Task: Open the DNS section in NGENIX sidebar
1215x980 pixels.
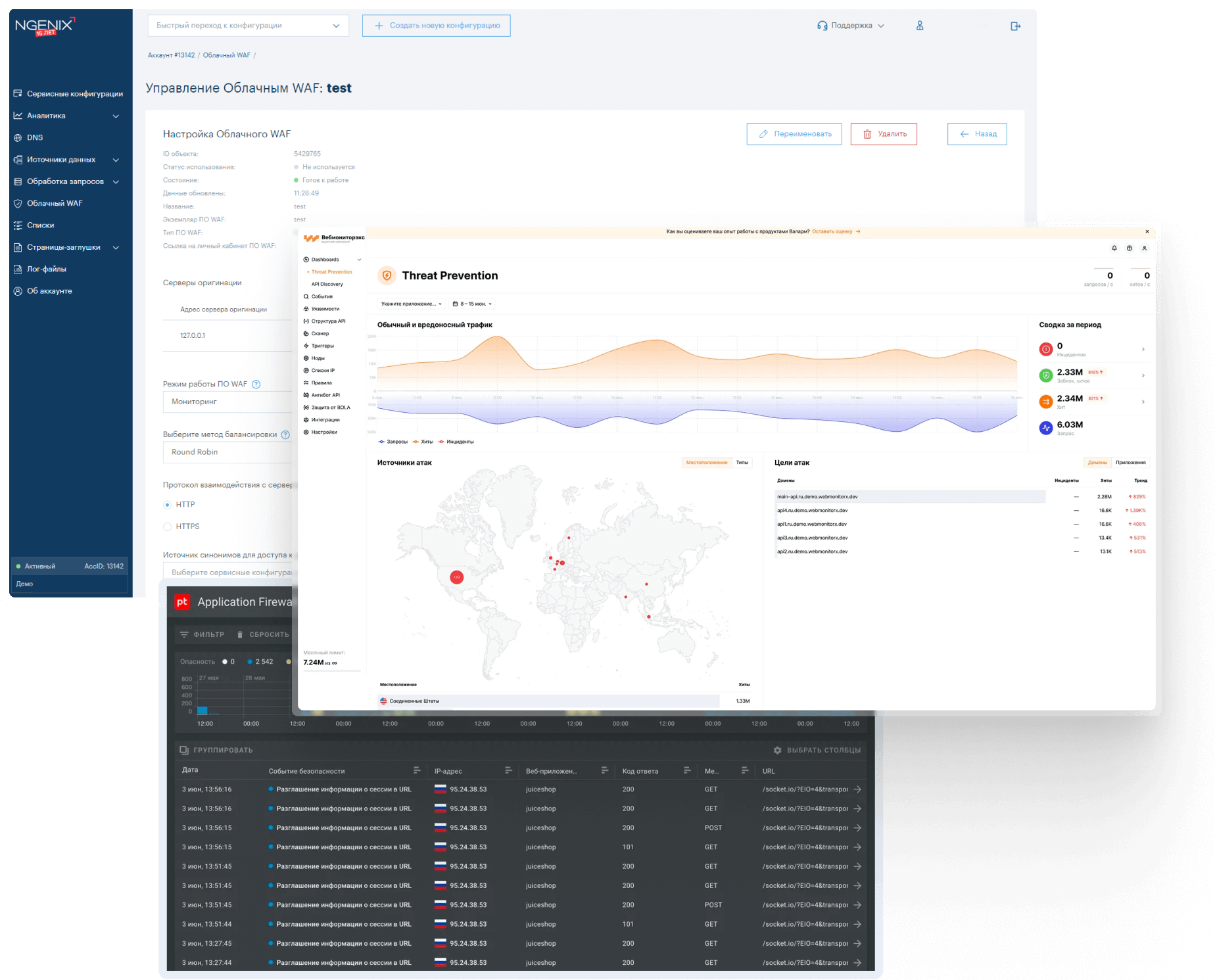Action: point(29,137)
